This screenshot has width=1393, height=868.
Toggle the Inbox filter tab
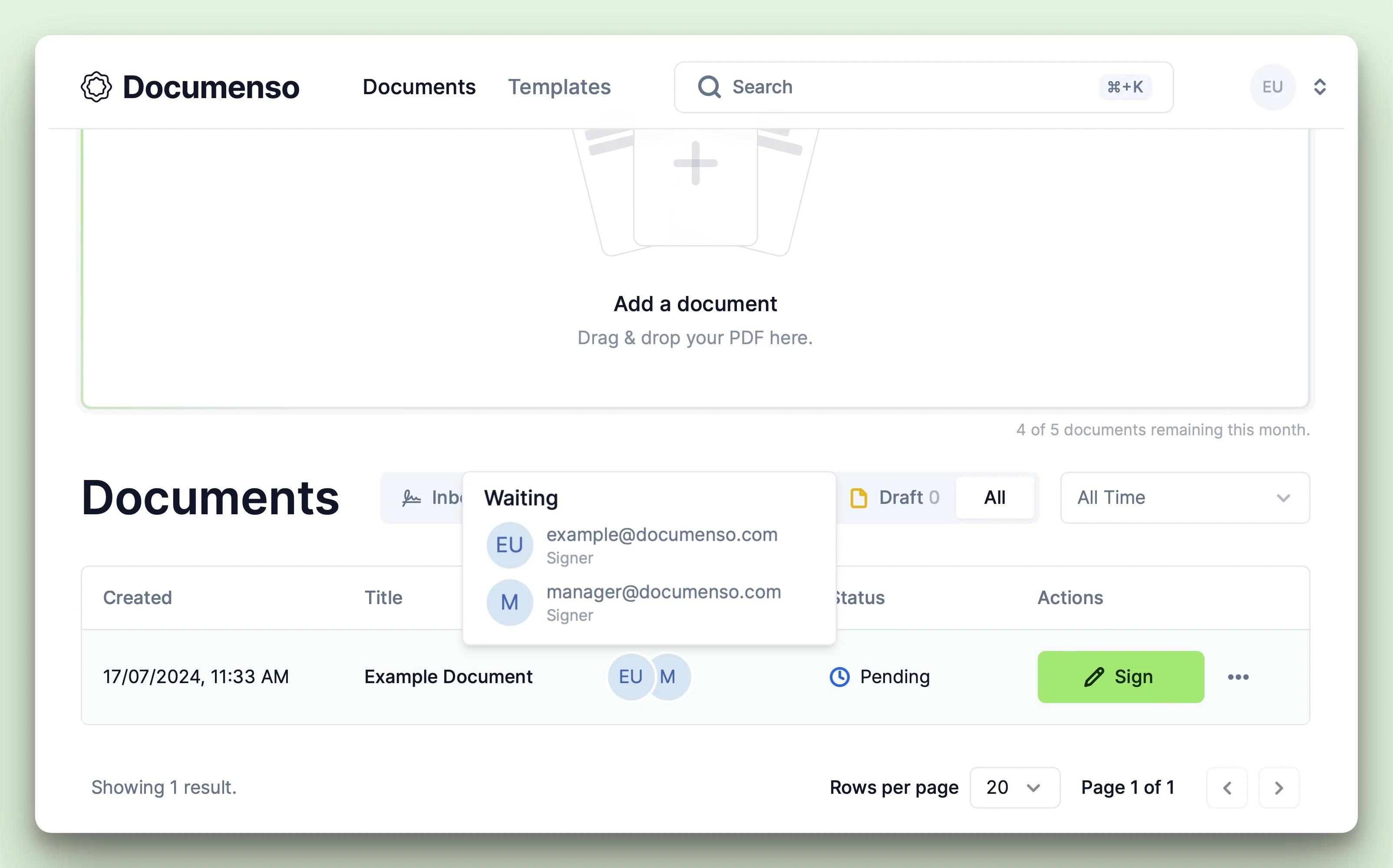tap(436, 497)
